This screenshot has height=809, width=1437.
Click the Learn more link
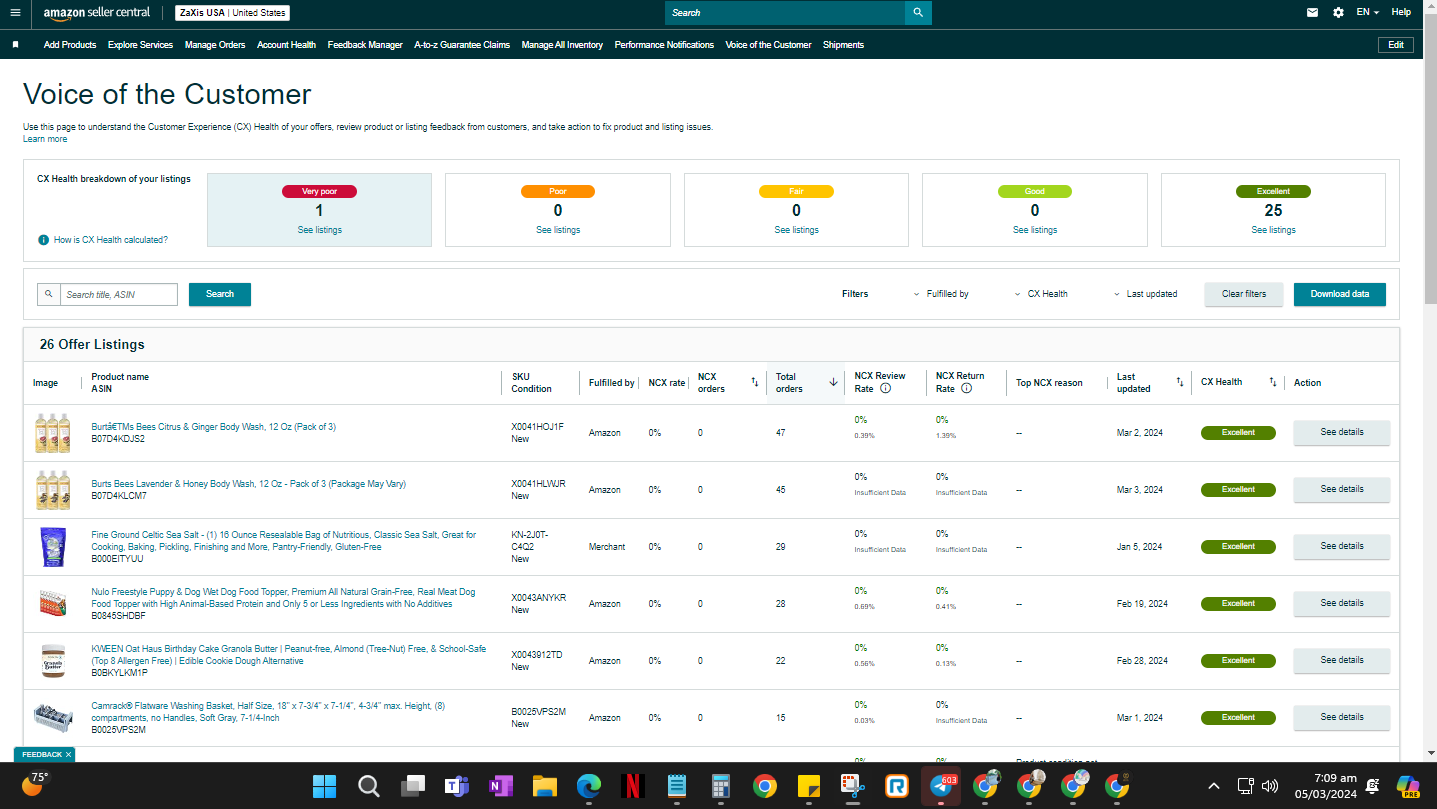45,139
